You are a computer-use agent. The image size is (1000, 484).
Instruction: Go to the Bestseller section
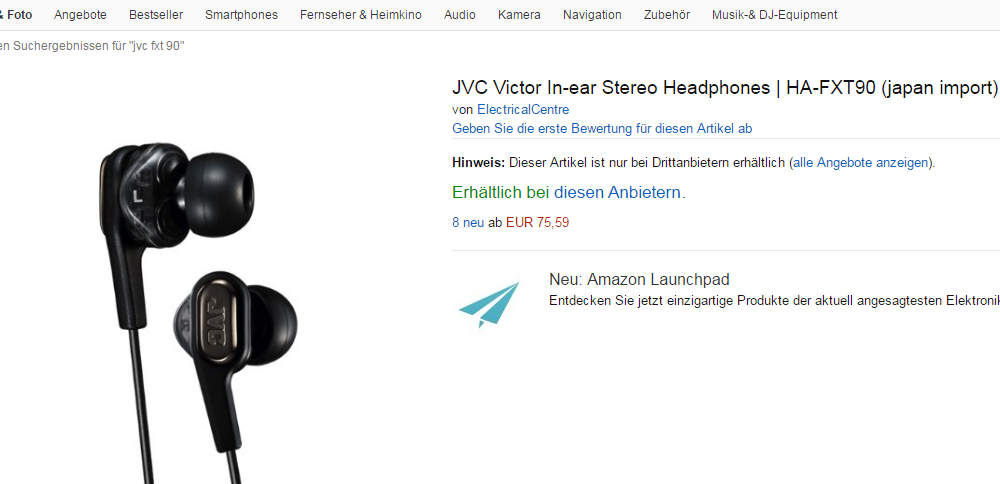(156, 15)
